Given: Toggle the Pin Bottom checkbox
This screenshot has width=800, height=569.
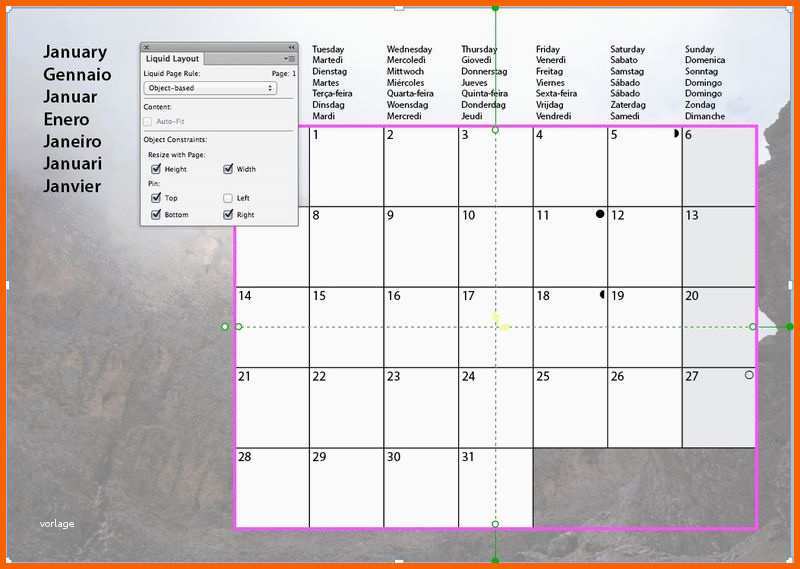Looking at the screenshot, I should [x=156, y=215].
